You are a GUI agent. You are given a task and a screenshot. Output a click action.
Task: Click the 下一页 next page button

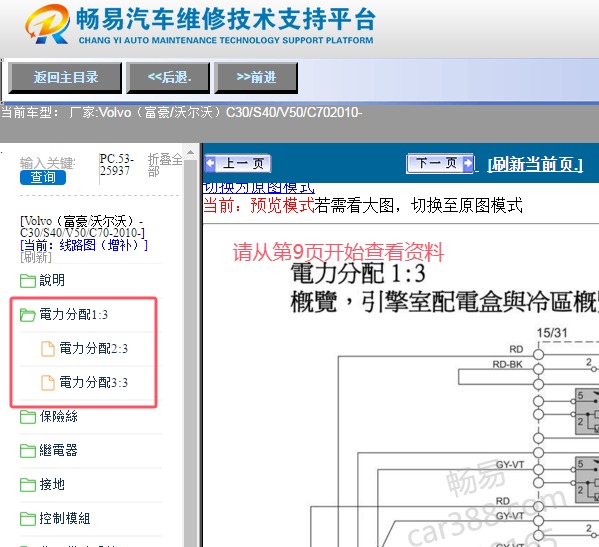[440, 163]
